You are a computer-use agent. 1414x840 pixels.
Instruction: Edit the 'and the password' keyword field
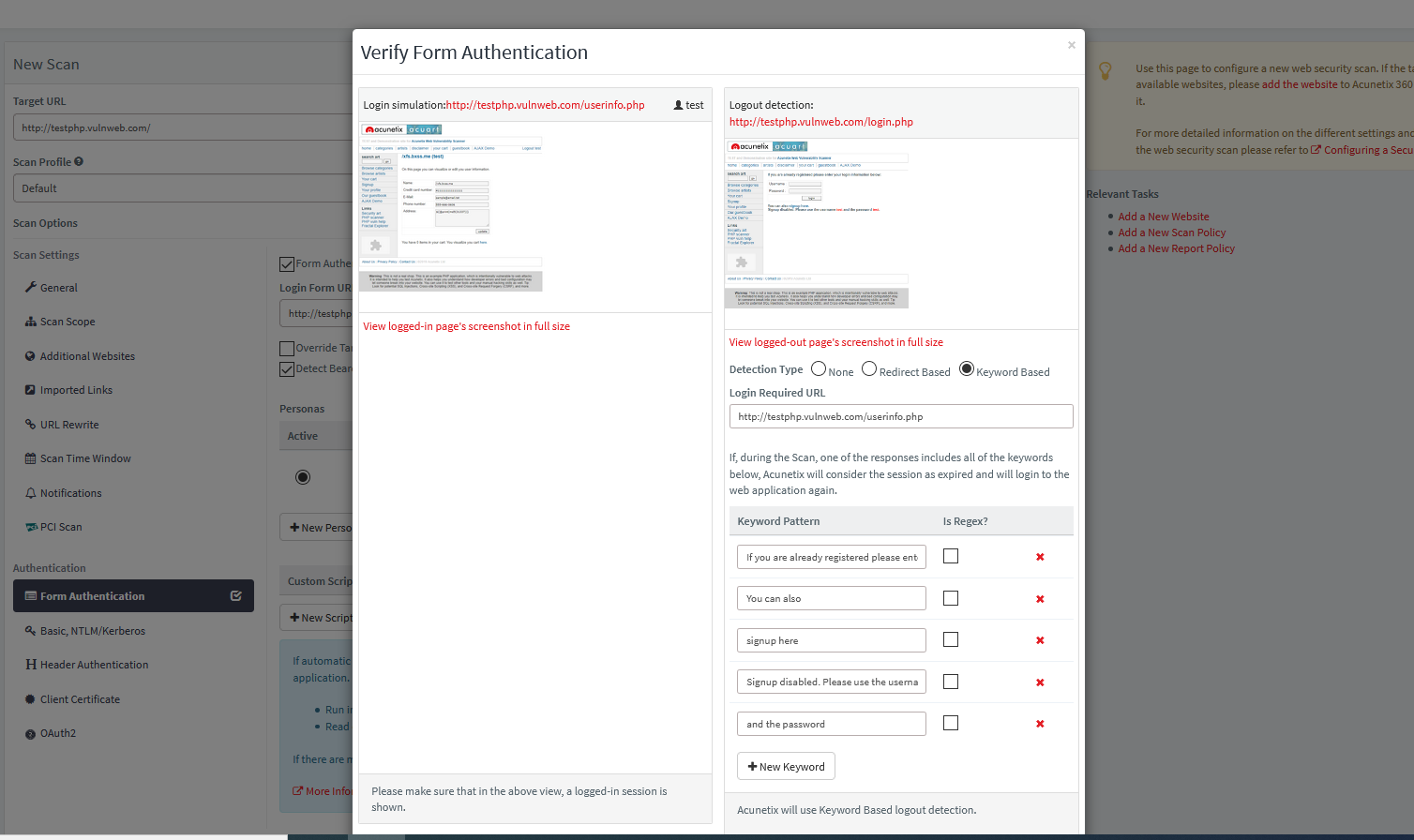tap(832, 724)
